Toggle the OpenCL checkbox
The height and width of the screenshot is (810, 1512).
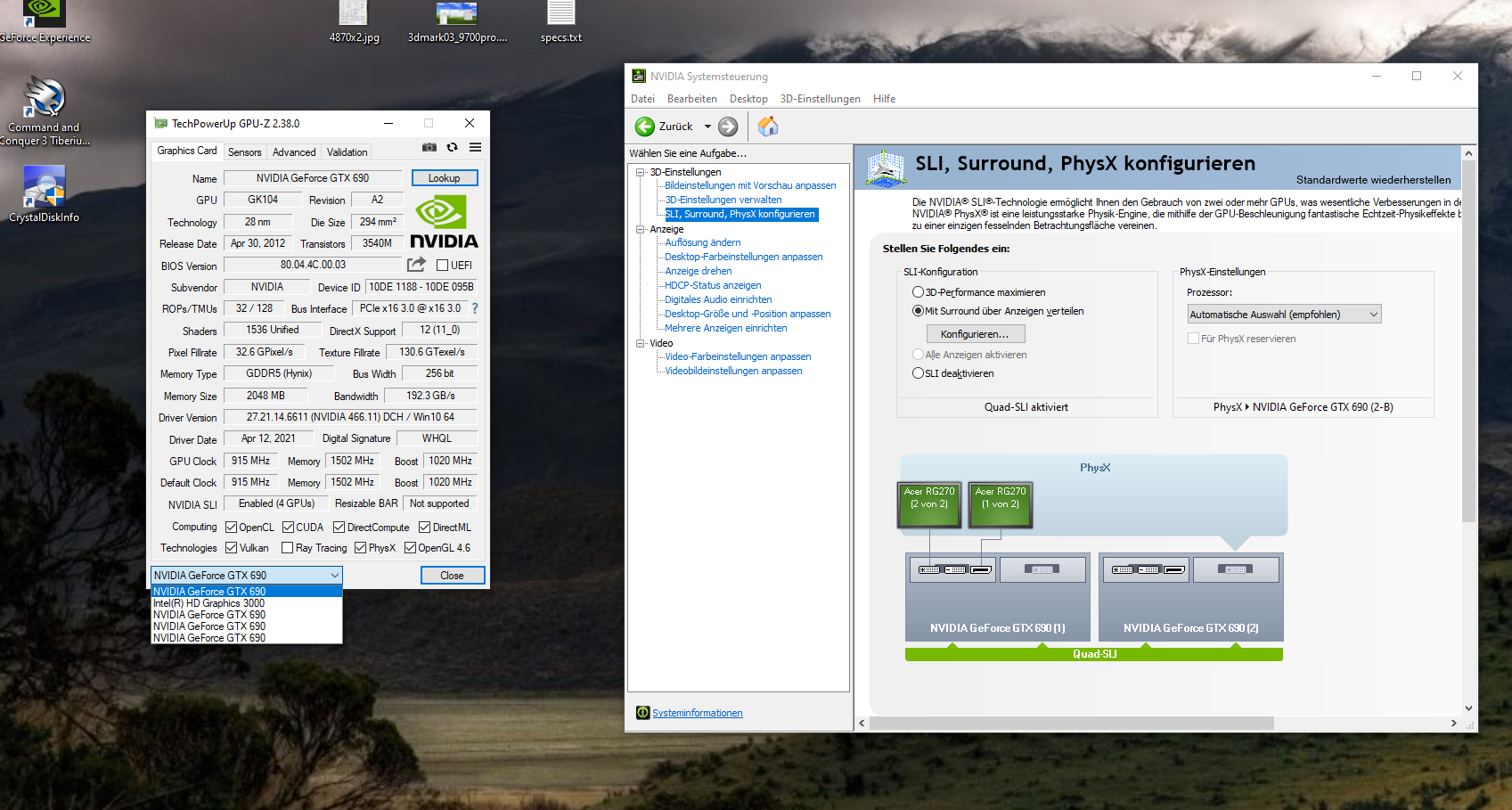point(232,528)
